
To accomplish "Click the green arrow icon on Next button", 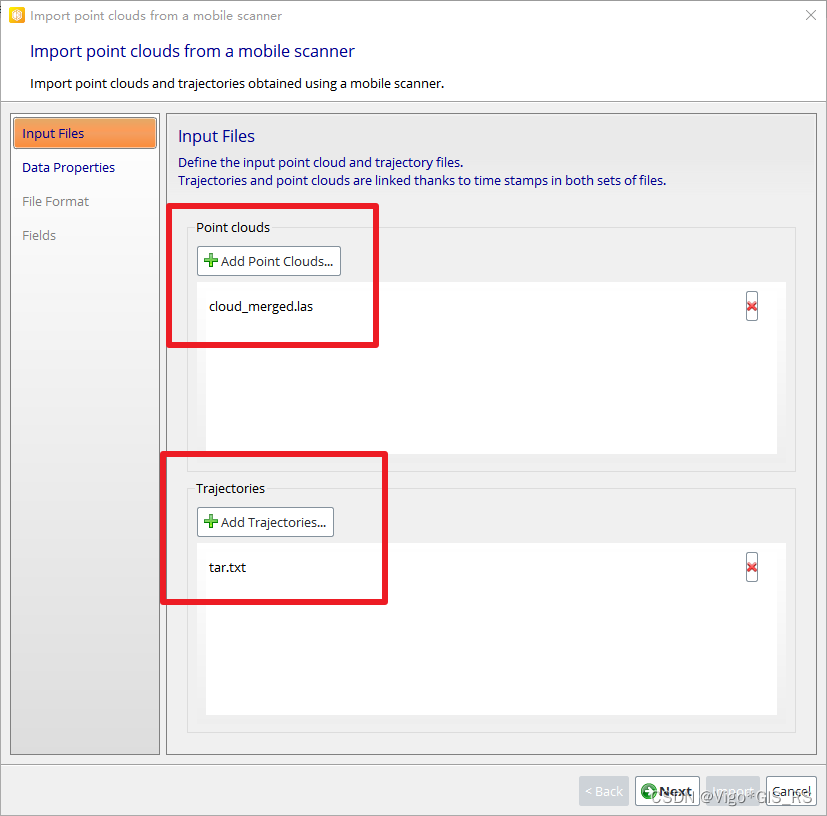I will pos(650,791).
